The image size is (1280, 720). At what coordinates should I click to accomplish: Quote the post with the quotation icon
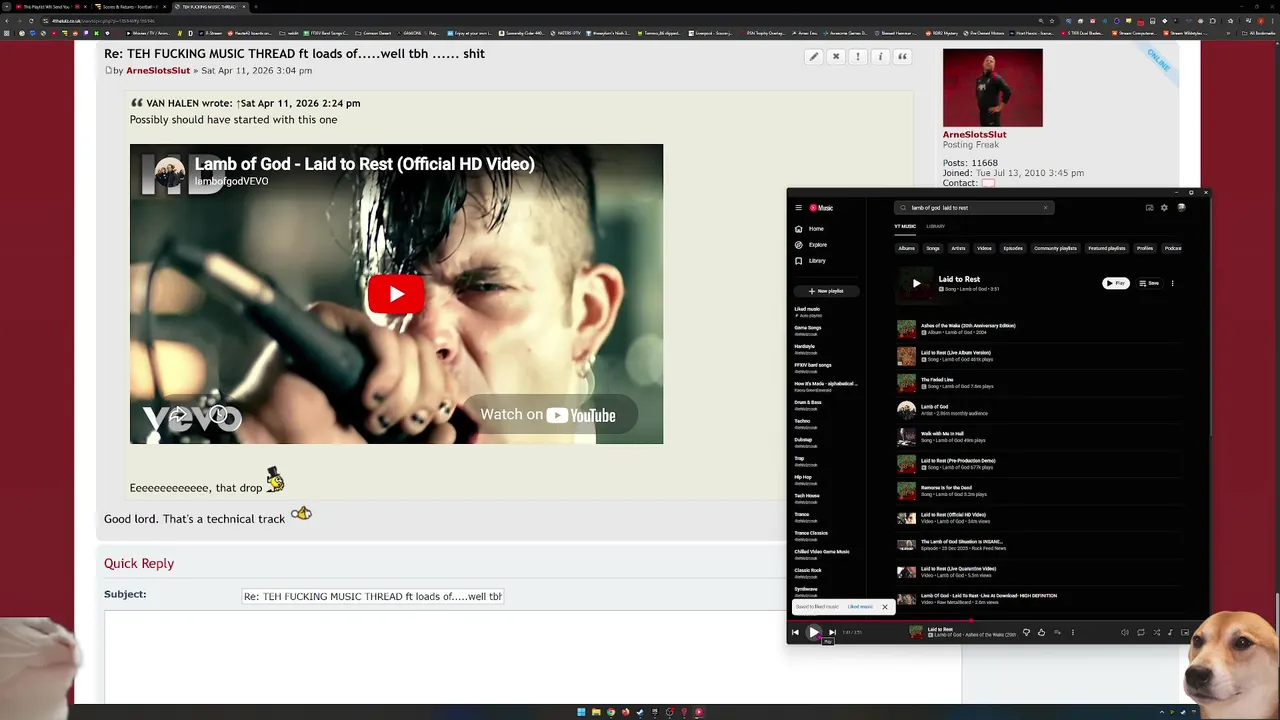tap(902, 57)
